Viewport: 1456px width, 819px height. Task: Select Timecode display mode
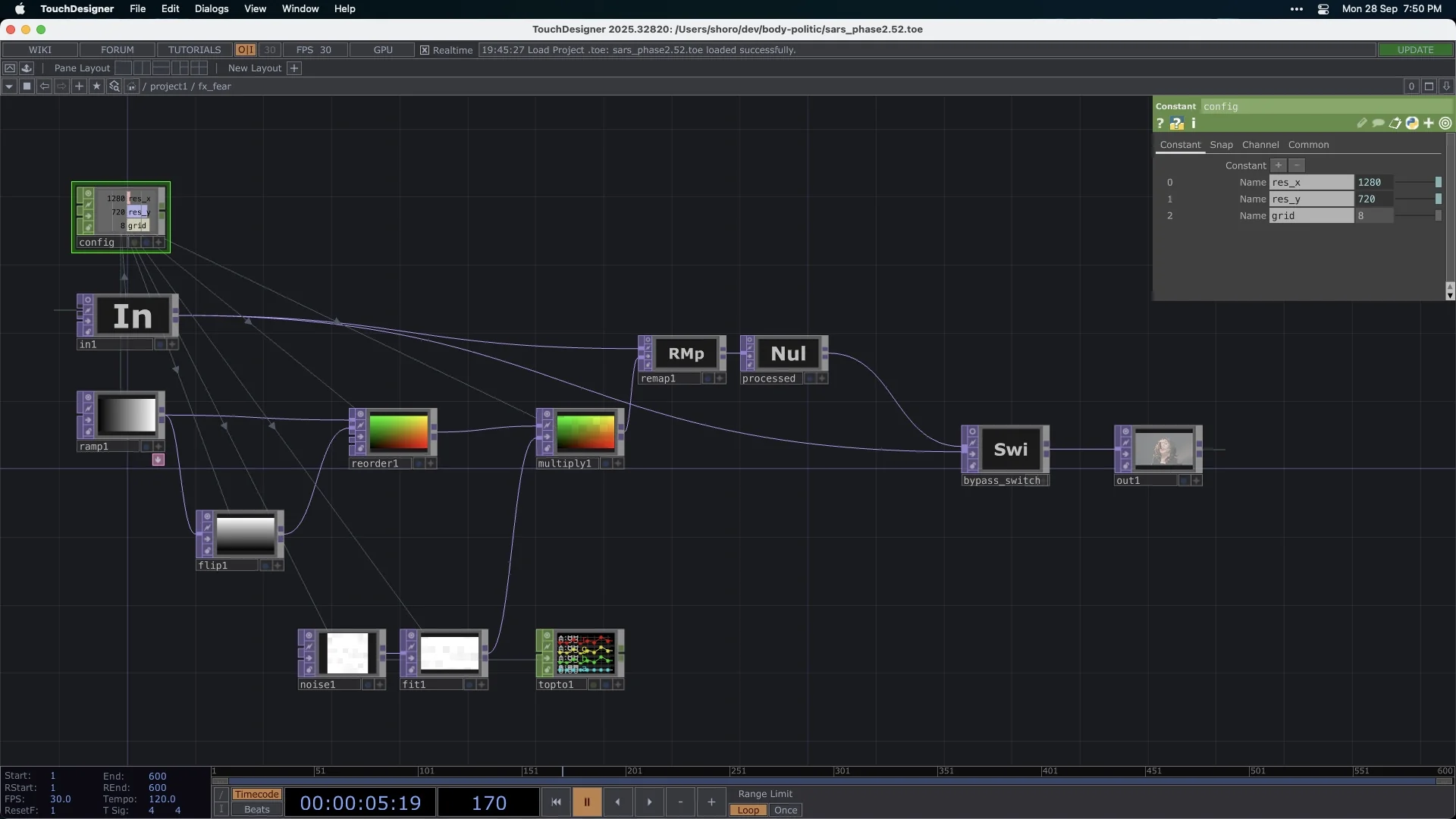256,795
